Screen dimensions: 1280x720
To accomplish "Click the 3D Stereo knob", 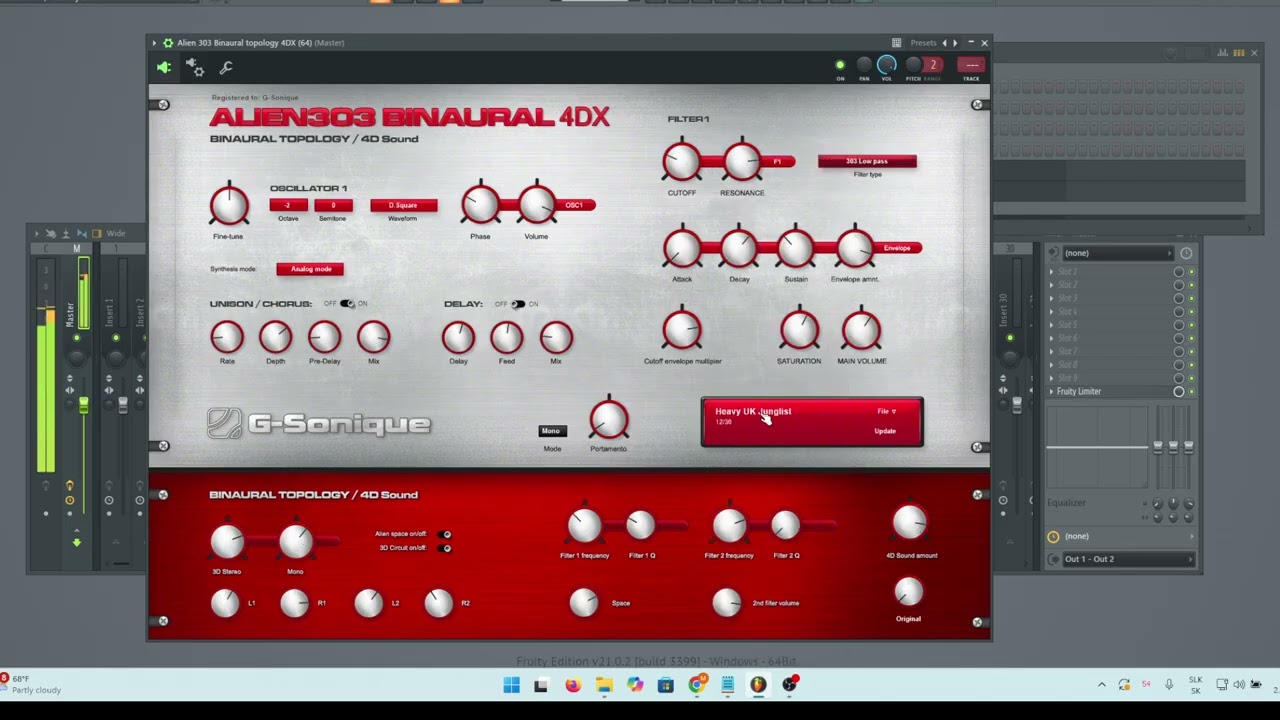I will (227, 541).
